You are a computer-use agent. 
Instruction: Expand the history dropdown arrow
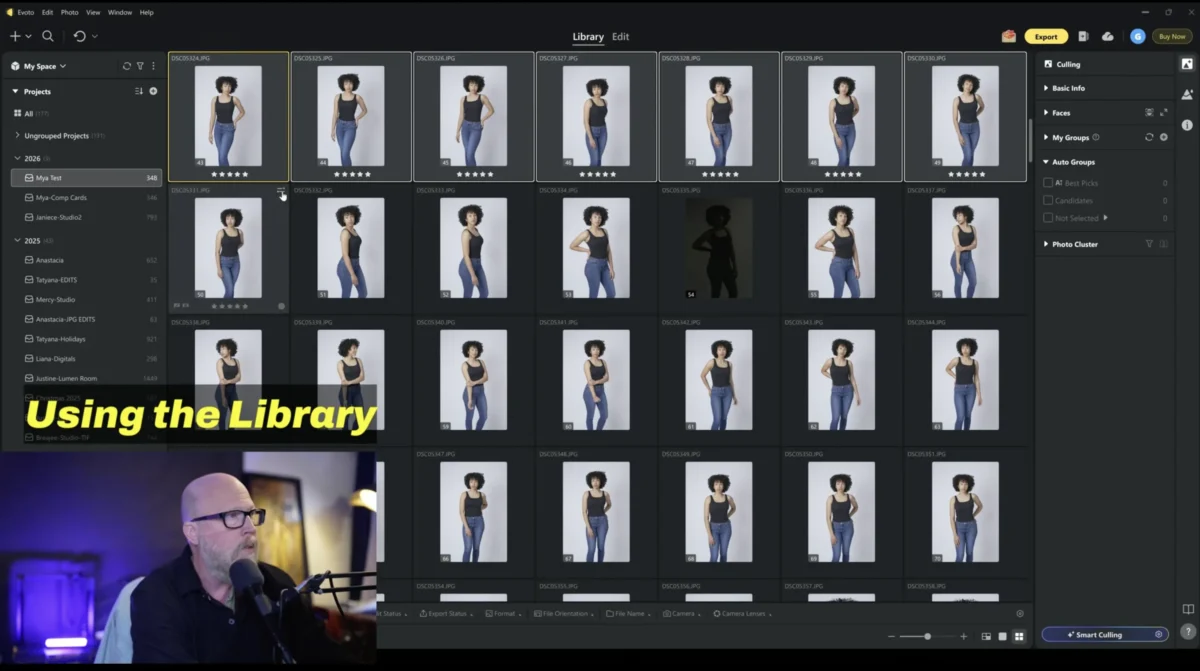point(95,36)
